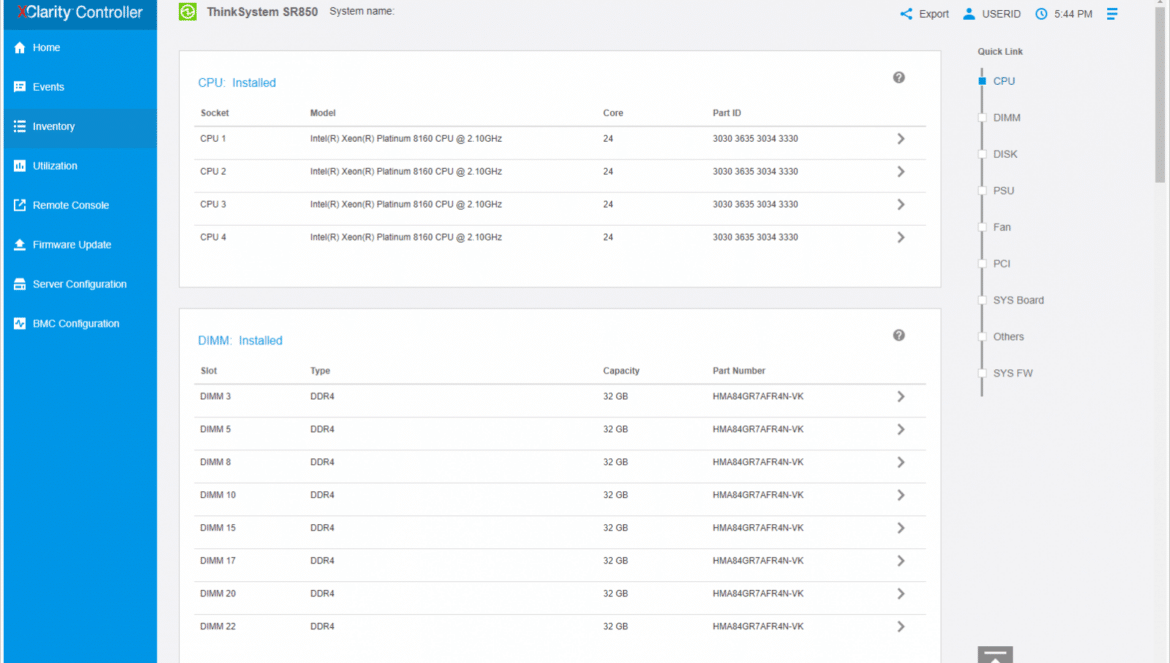Jump to PSU via Quick Link

(1004, 191)
